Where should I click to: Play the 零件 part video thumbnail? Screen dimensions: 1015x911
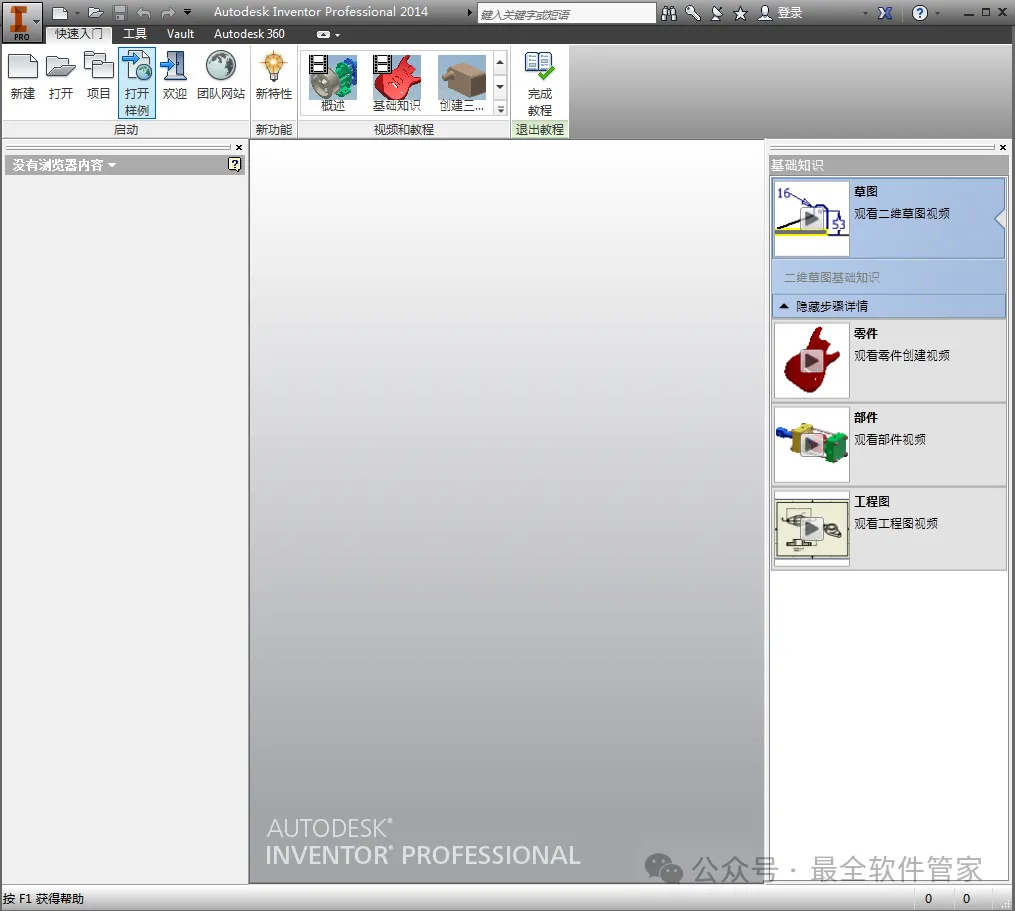click(x=812, y=361)
